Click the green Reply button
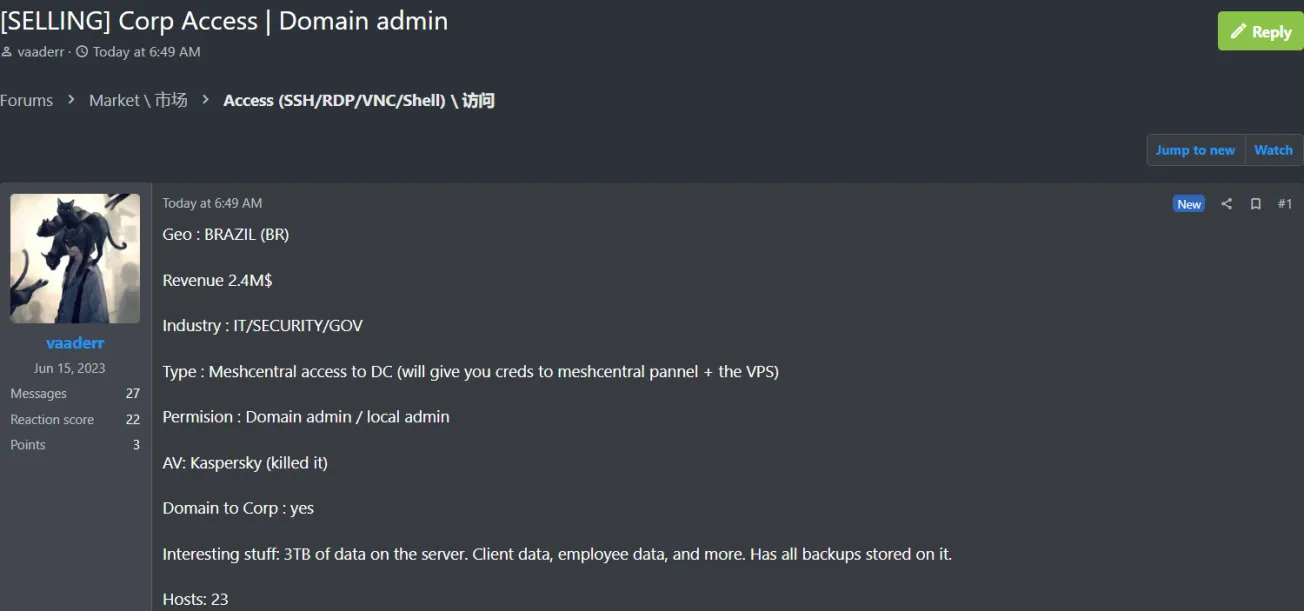Screen dimensions: 1304x611 pos(1259,32)
